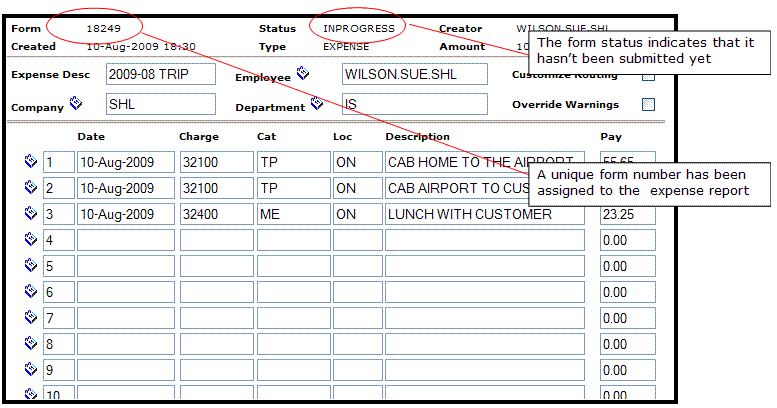Click lookup icon beside Employee label

coord(303,73)
